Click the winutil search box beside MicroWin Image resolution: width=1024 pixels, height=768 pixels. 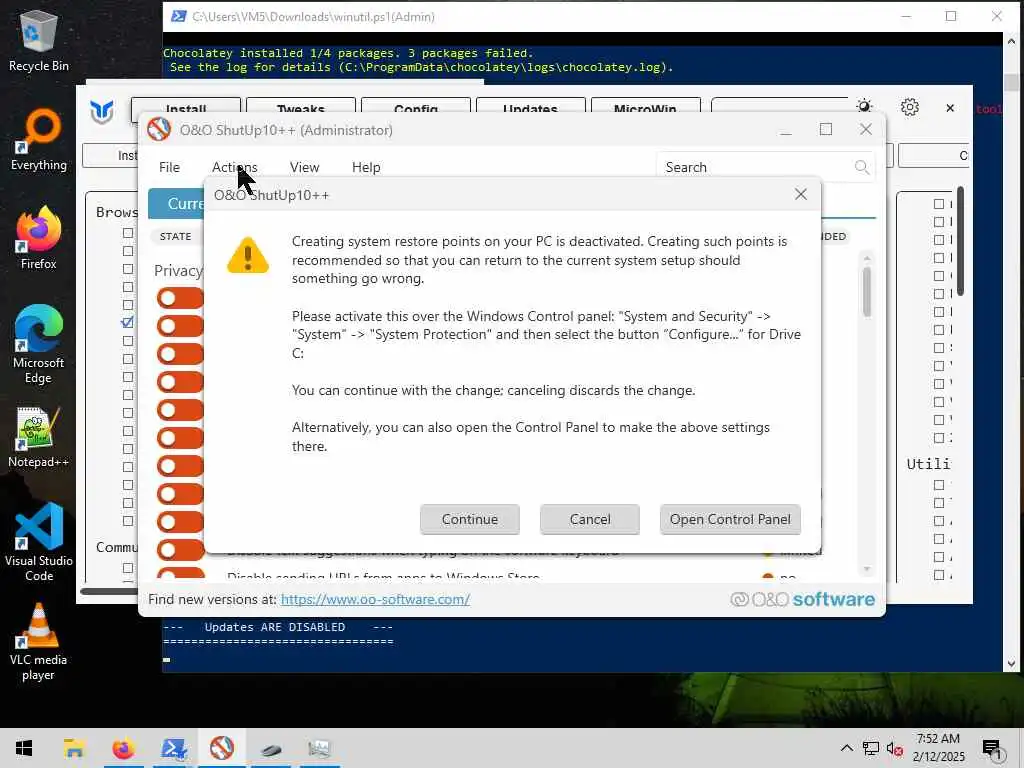pos(780,106)
